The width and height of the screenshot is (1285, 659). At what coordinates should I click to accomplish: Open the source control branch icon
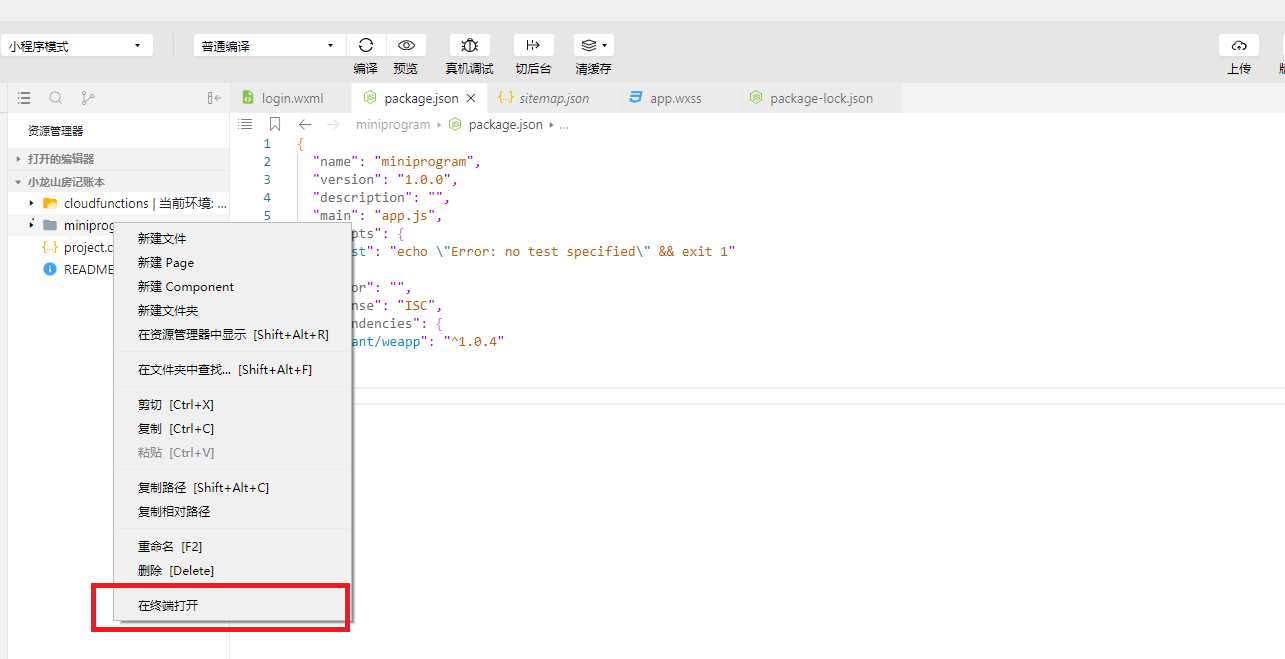[x=87, y=98]
